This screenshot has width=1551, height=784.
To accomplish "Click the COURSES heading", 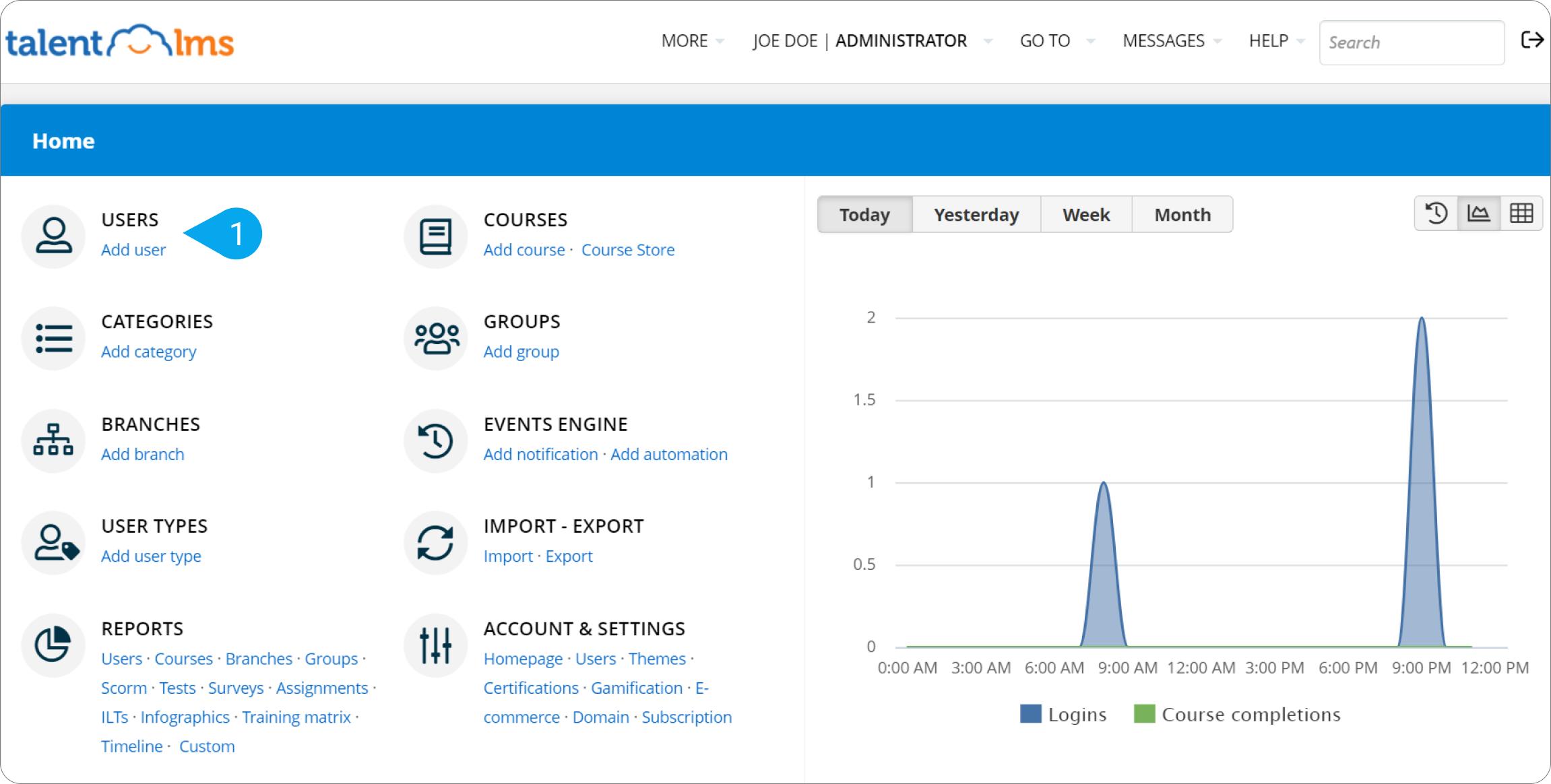I will (526, 220).
